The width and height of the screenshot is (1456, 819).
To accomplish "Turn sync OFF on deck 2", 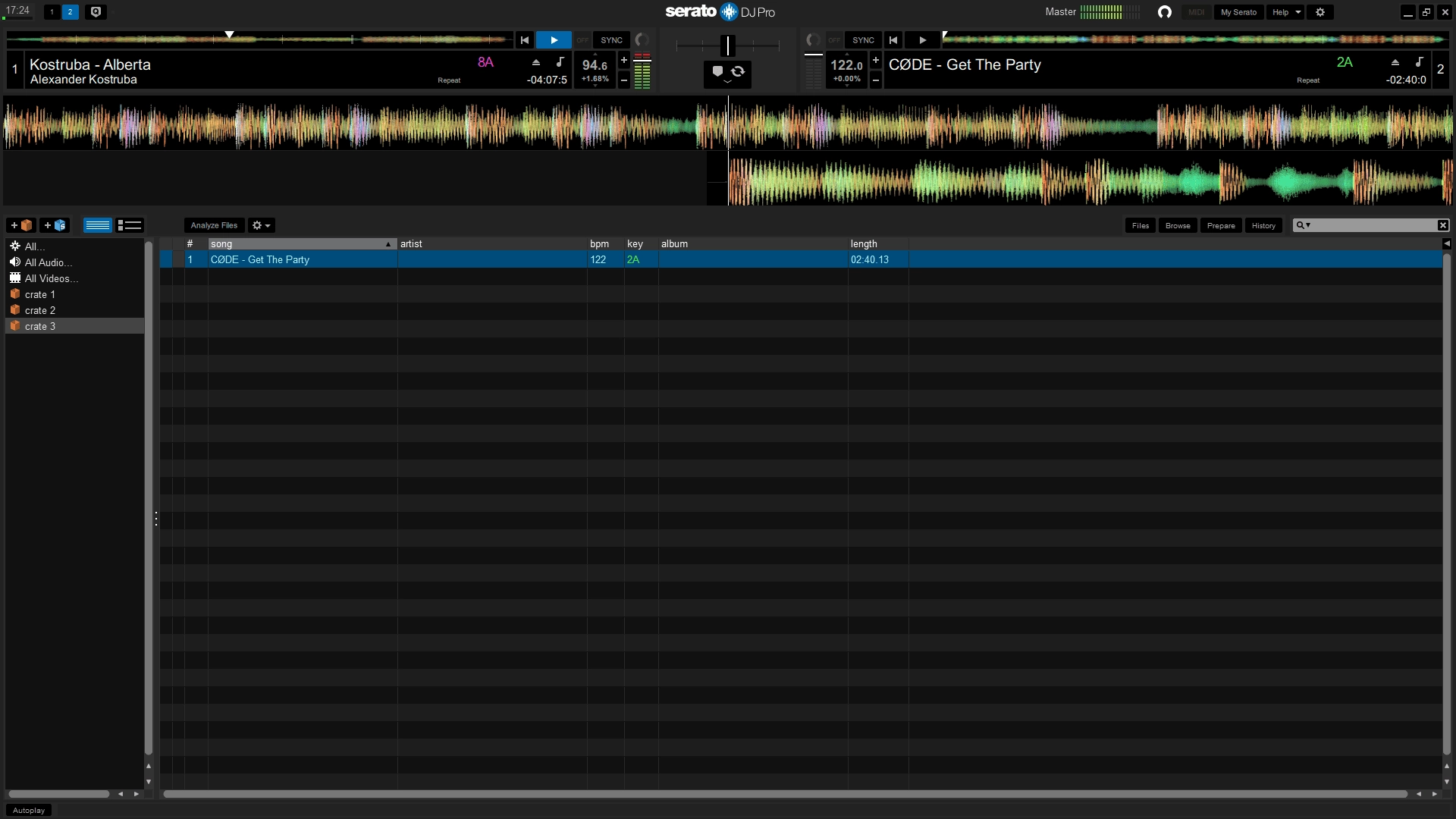I will pos(834,40).
